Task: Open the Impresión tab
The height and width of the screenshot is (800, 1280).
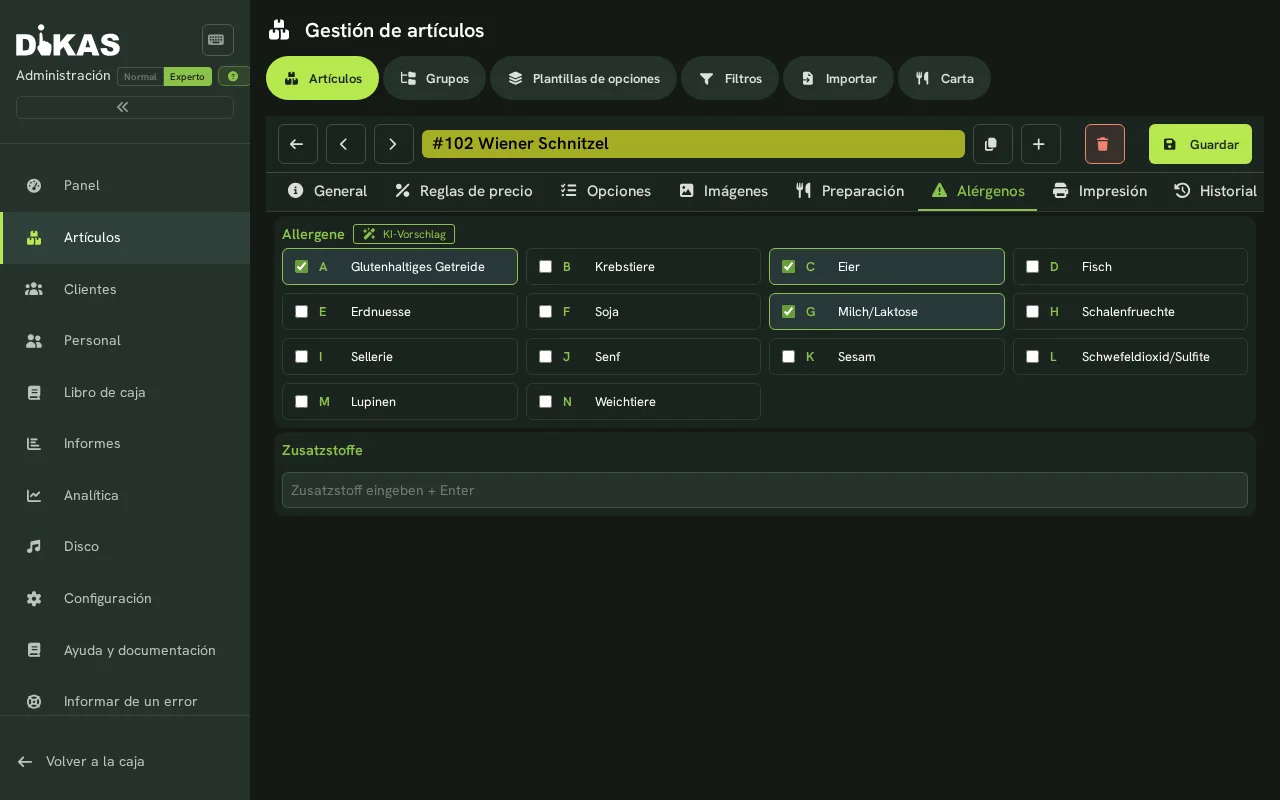Action: (1100, 191)
